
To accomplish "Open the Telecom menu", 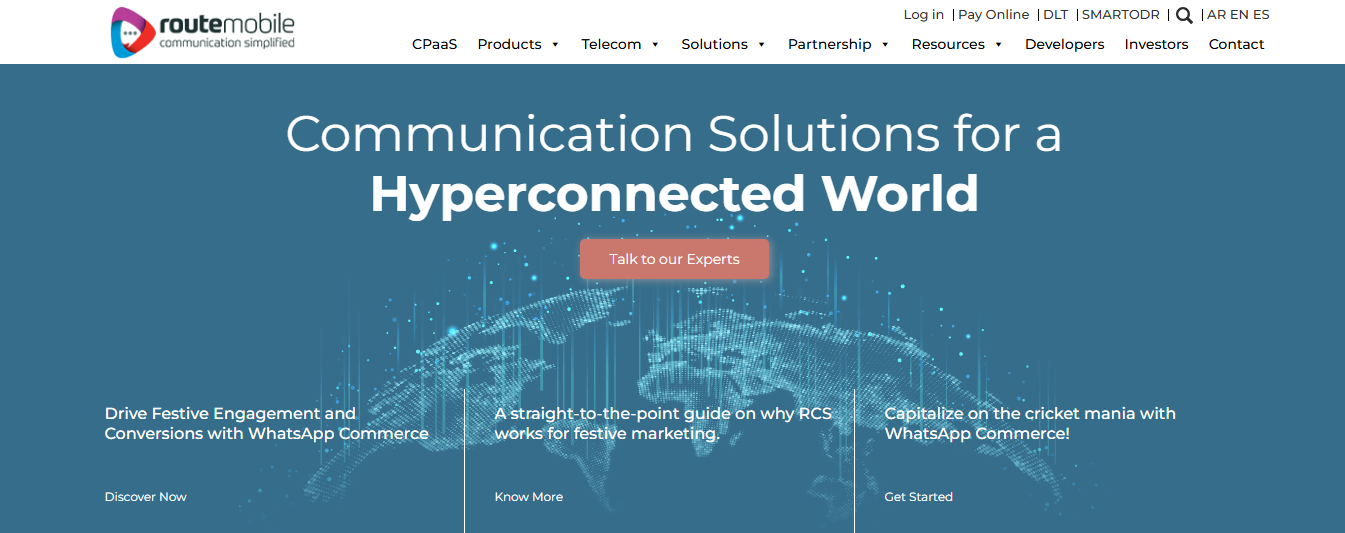I will [611, 44].
